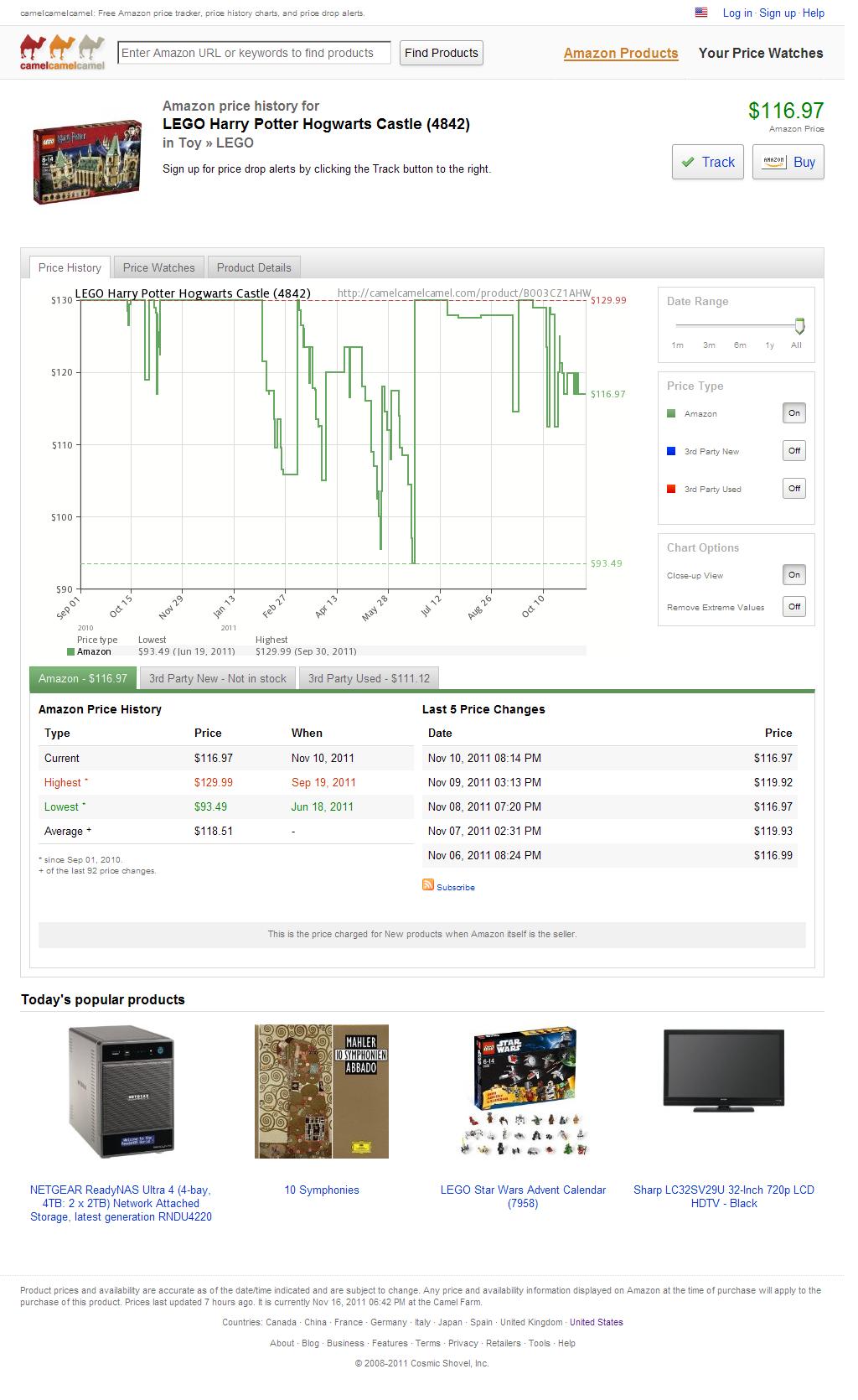
Task: Select the Price History tab
Action: click(70, 267)
